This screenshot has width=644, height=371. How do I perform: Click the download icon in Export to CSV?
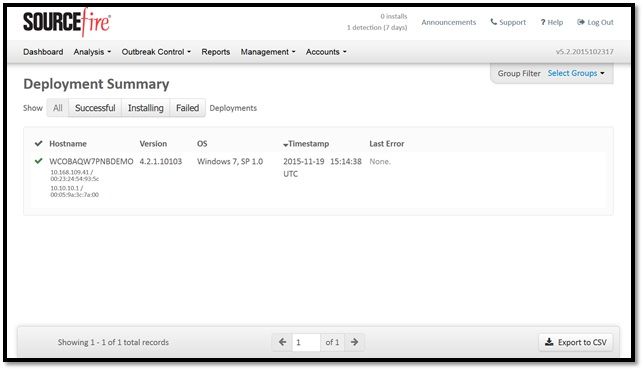click(549, 342)
